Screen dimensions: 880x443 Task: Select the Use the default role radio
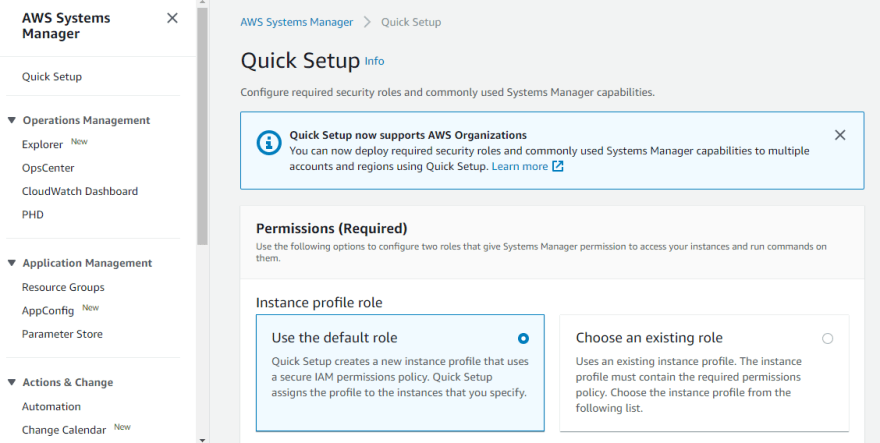[x=523, y=339]
